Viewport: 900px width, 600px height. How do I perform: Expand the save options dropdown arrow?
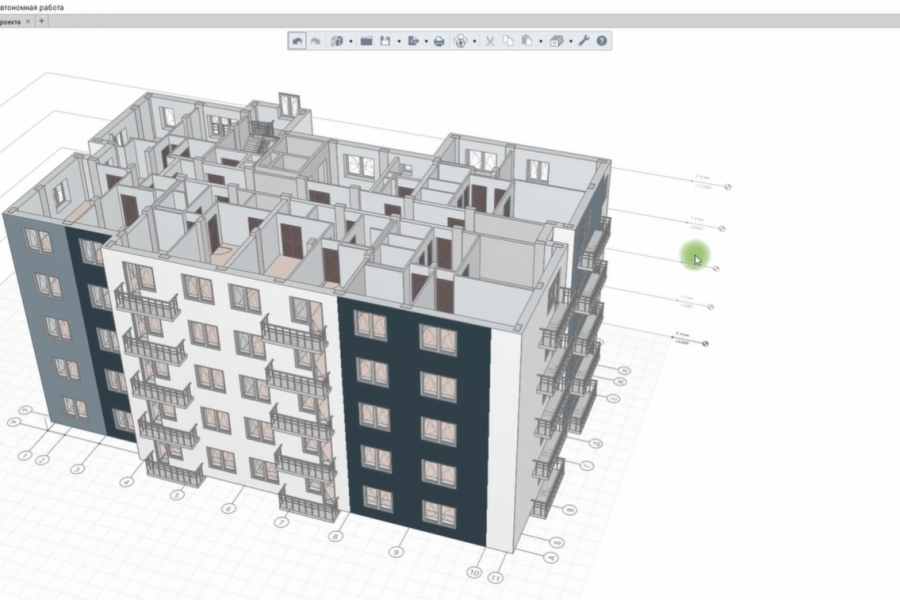click(399, 41)
